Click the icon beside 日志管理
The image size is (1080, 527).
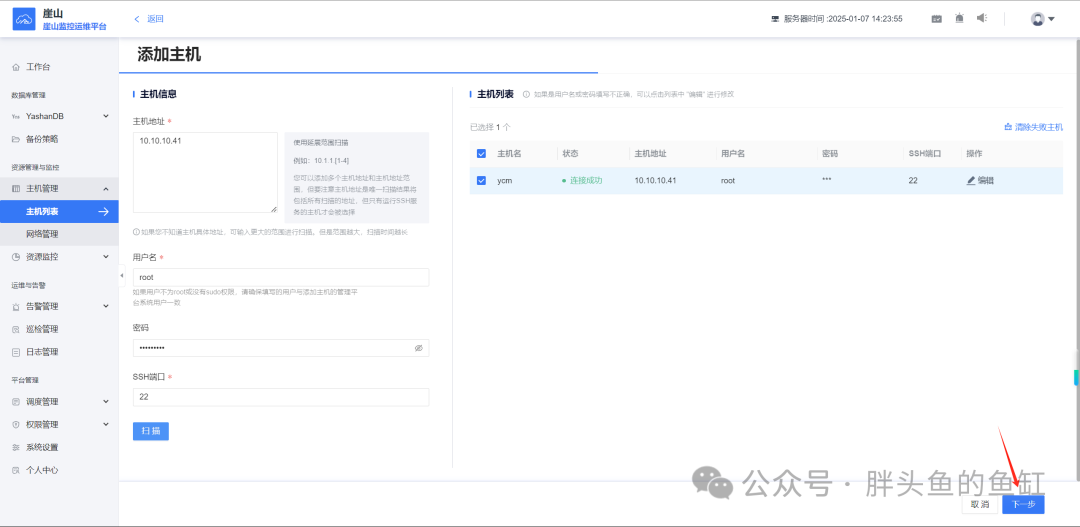[16, 352]
